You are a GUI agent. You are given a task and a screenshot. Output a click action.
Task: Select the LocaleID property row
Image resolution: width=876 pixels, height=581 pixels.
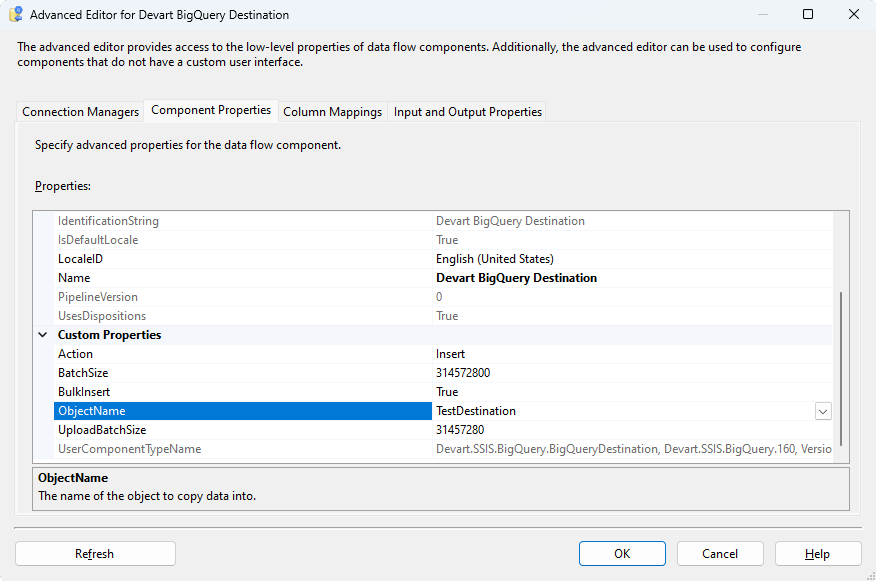click(x=80, y=259)
